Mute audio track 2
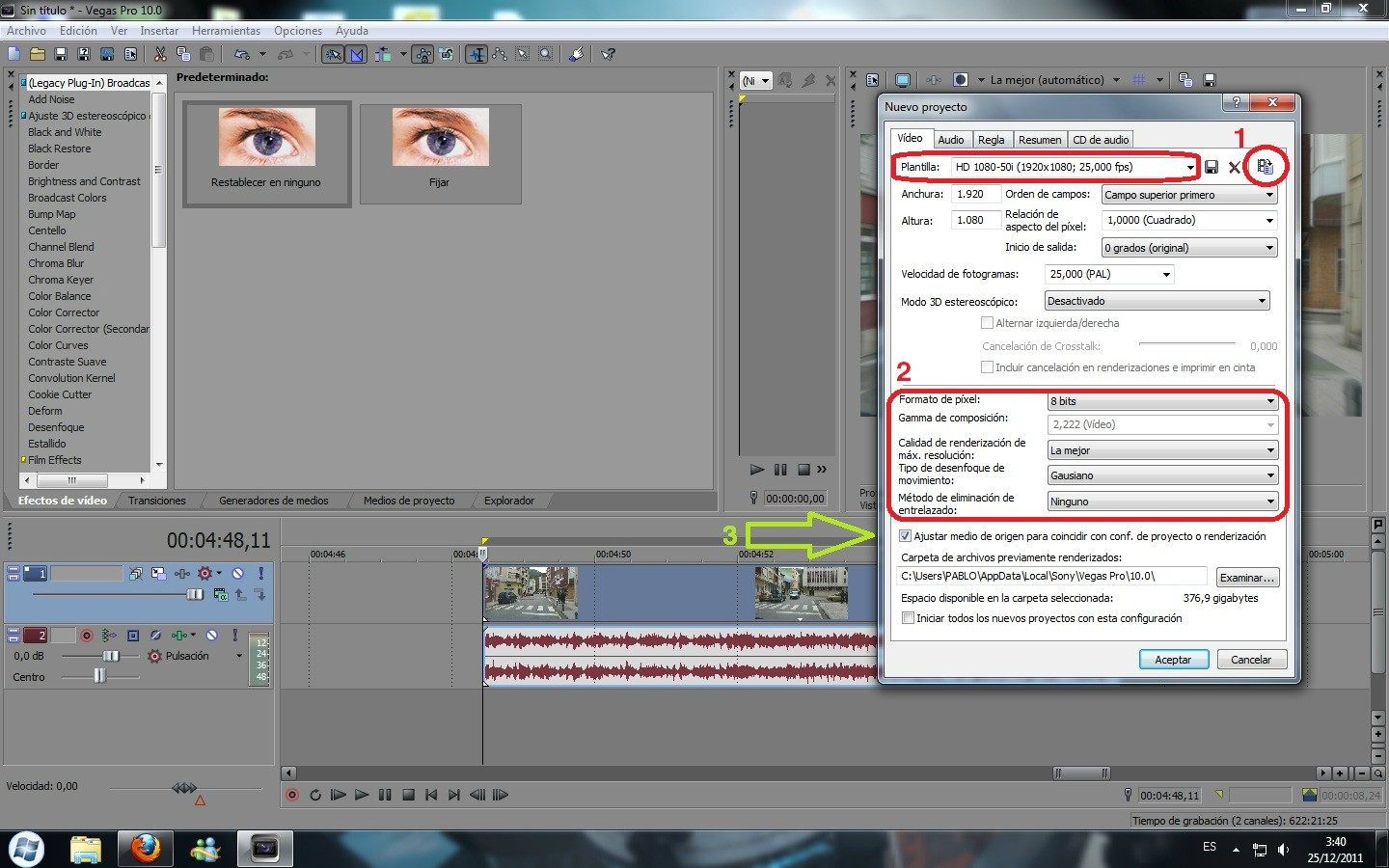 pyautogui.click(x=211, y=635)
